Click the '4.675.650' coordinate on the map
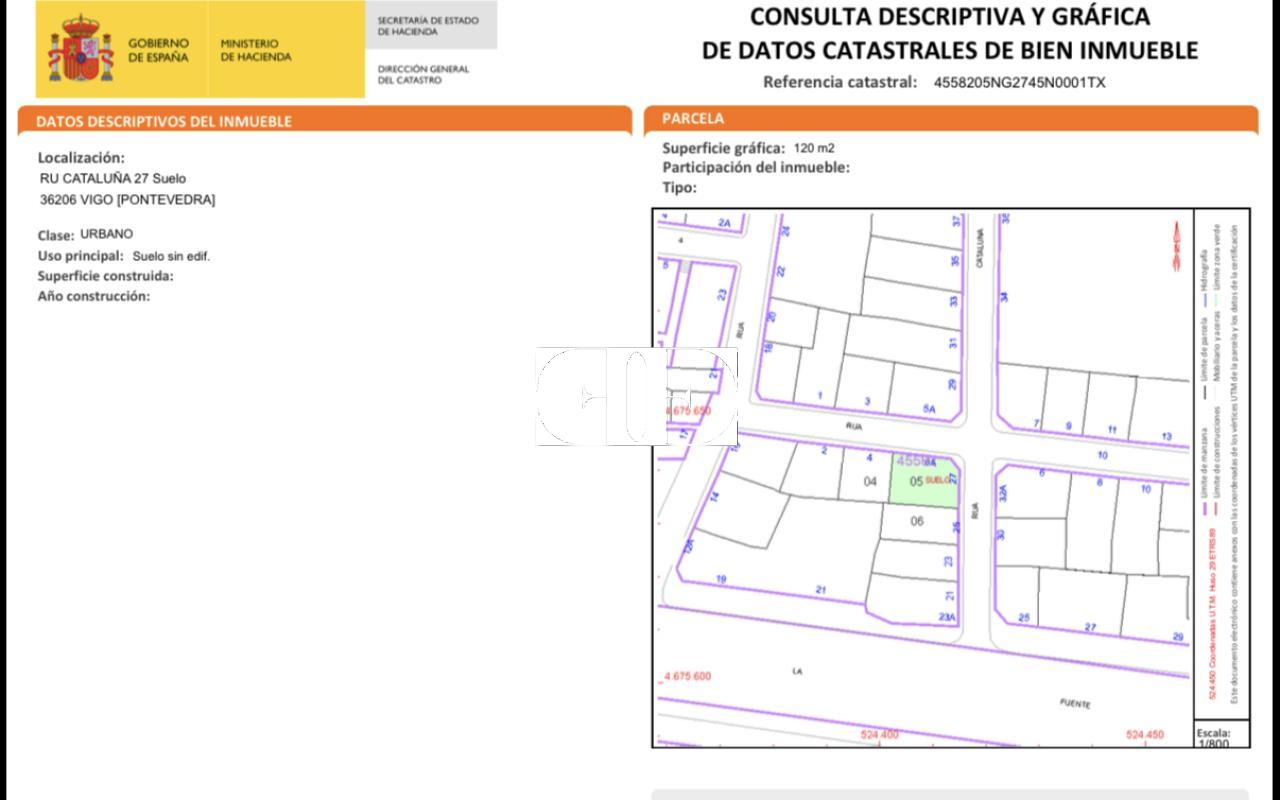Viewport: 1280px width, 800px height. point(688,411)
